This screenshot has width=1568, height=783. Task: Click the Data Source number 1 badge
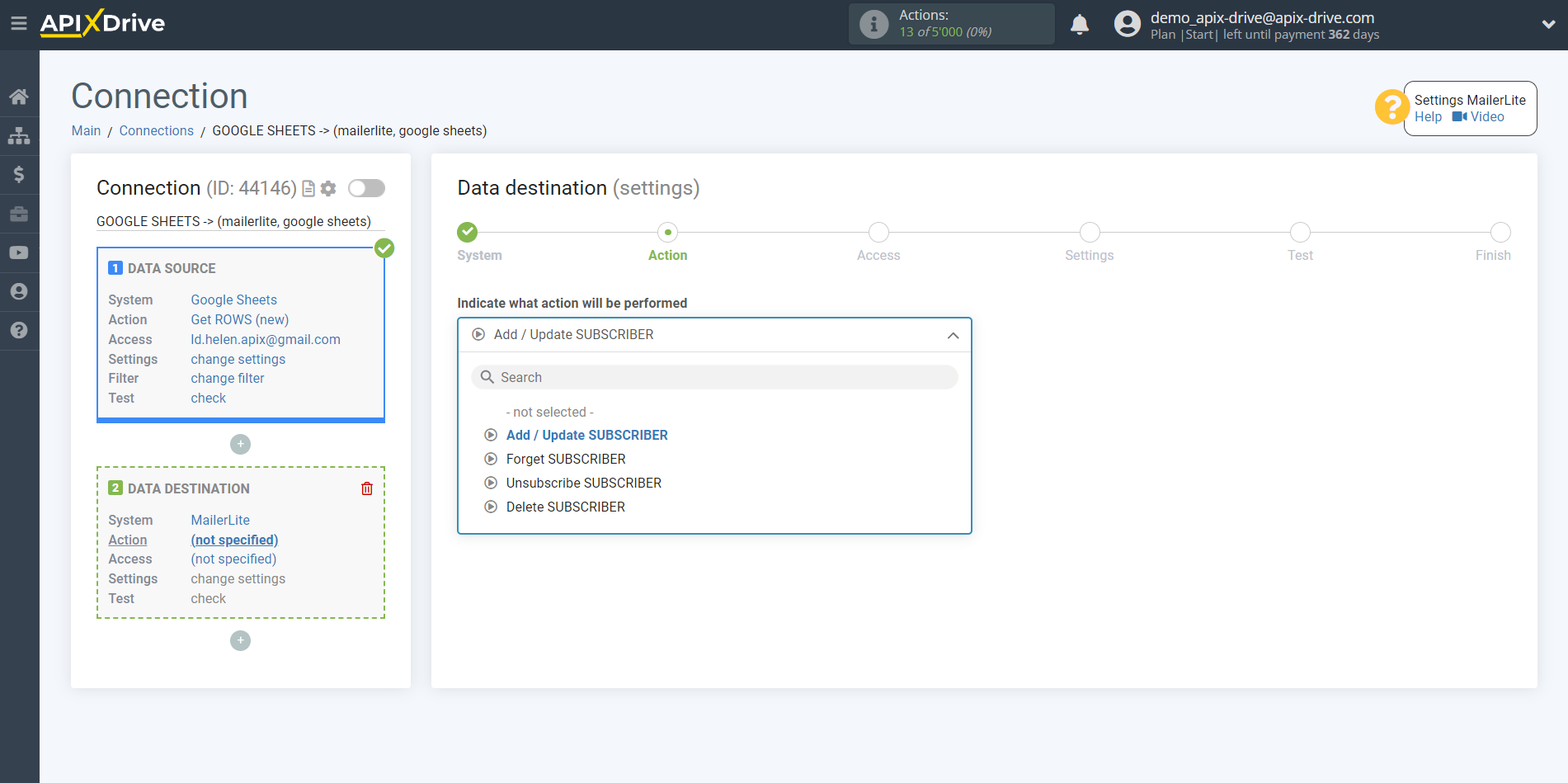[115, 268]
